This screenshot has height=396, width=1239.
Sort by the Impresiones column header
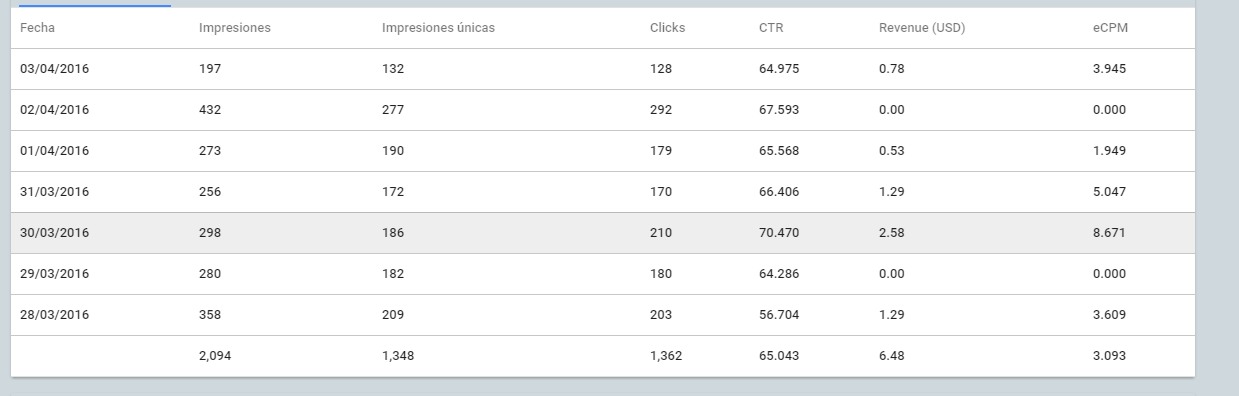(235, 28)
